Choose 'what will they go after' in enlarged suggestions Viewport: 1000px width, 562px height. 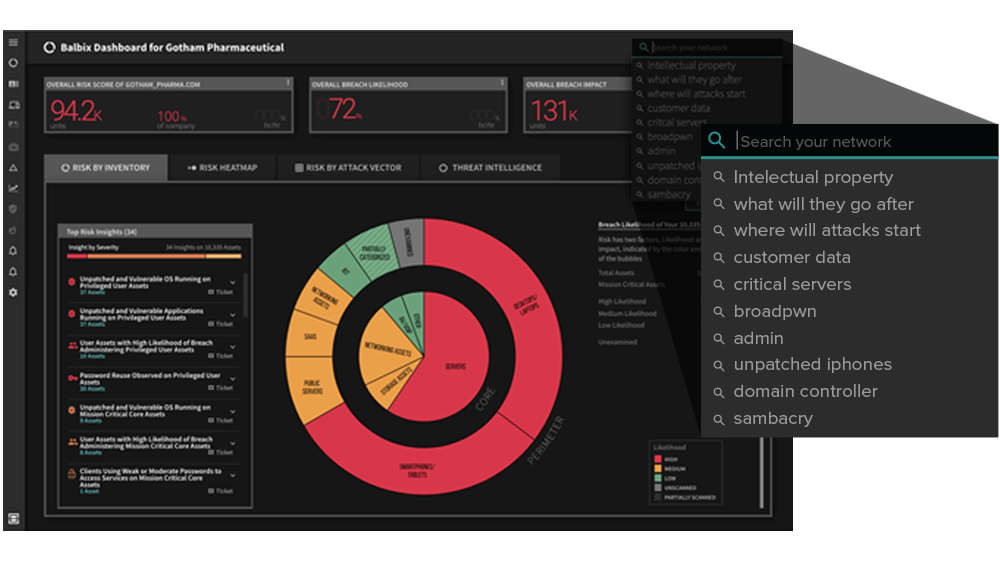click(823, 204)
